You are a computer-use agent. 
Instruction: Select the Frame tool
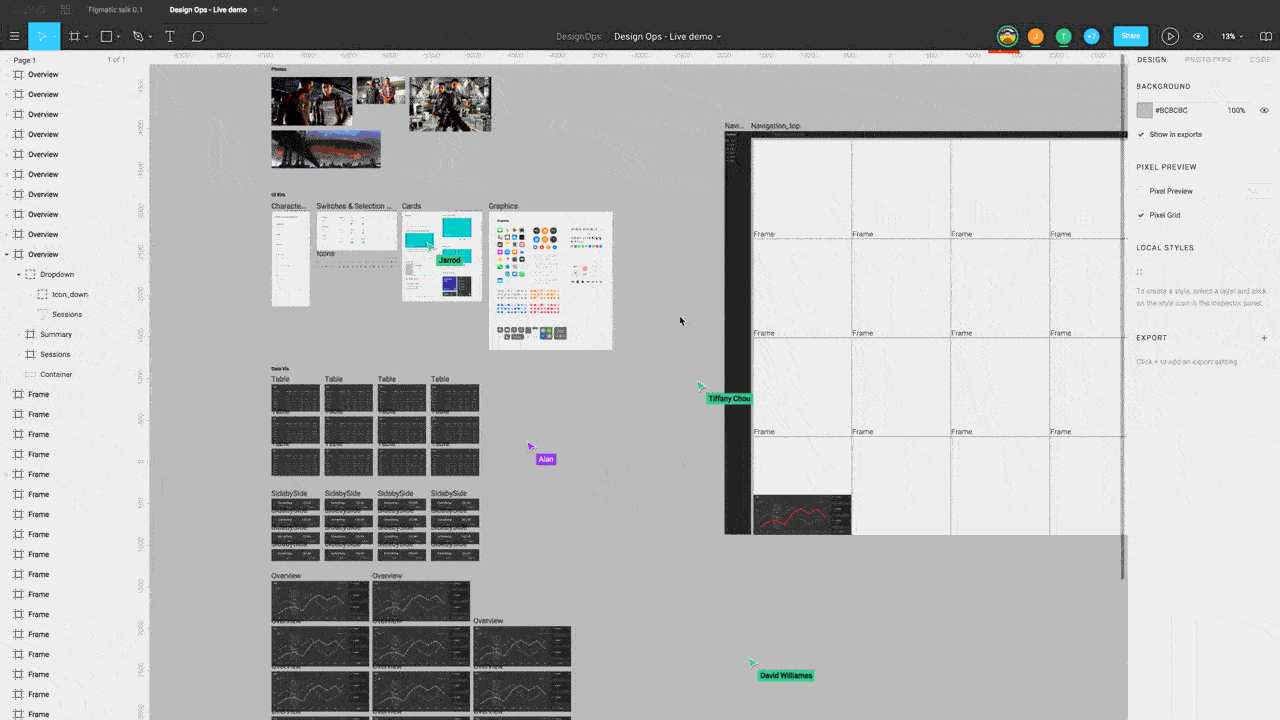coord(74,36)
